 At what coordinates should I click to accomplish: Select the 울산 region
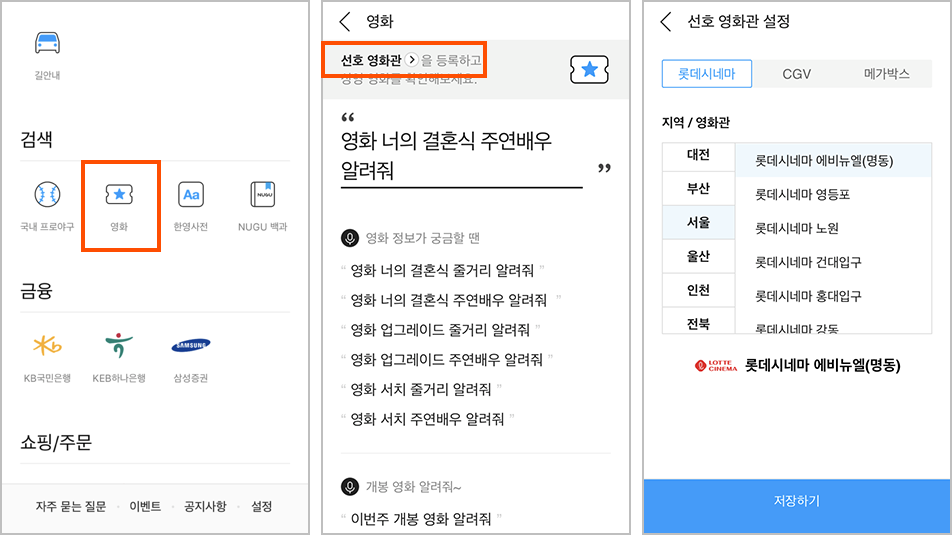tap(698, 257)
